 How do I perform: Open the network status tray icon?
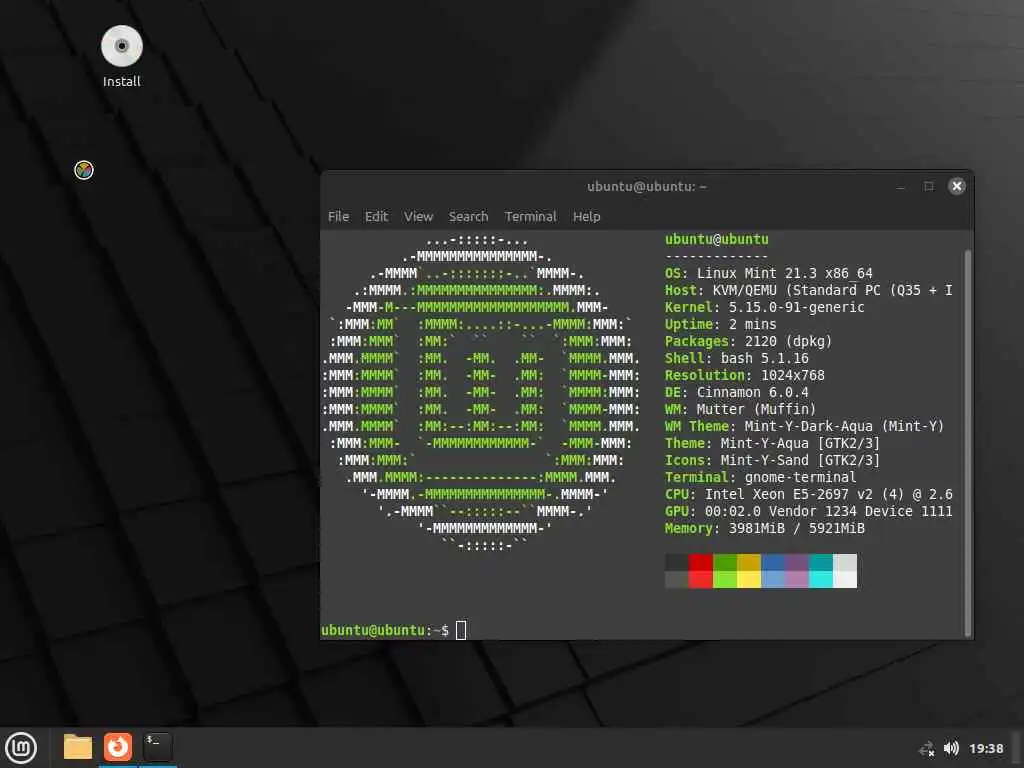(x=927, y=749)
